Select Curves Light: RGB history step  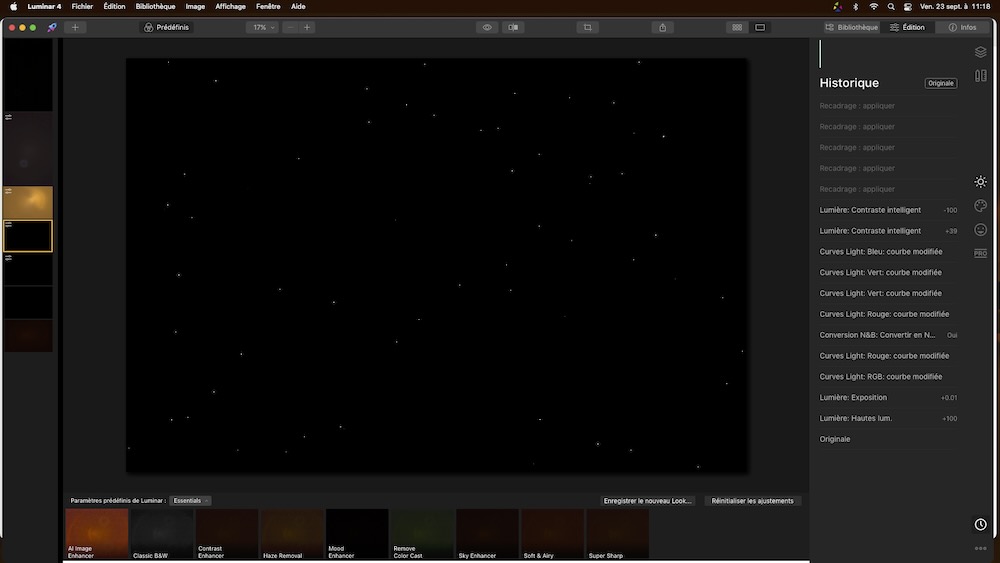point(888,377)
